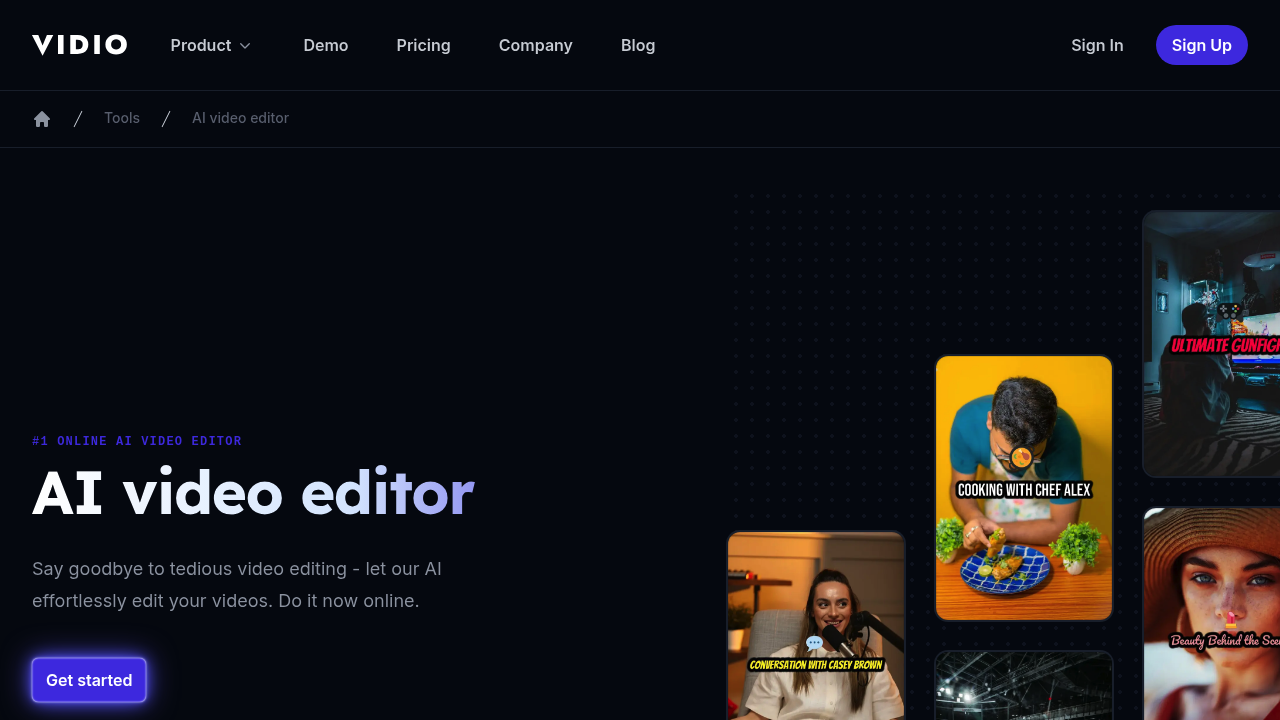Click the home icon in the breadcrumb
Screen dimensions: 1280x720
coord(42,118)
